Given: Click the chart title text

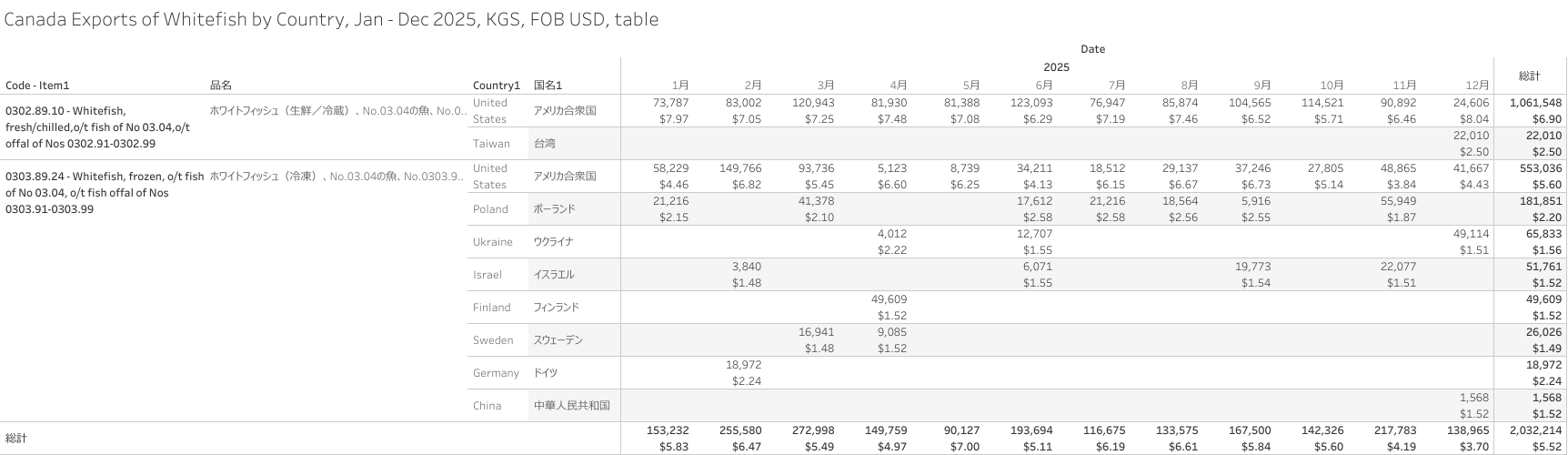Looking at the screenshot, I should tap(331, 19).
